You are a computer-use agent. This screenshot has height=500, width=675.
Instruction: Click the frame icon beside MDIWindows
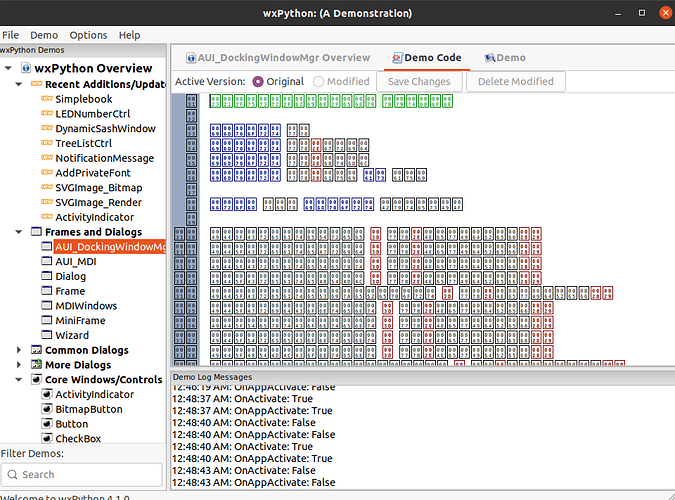point(46,305)
